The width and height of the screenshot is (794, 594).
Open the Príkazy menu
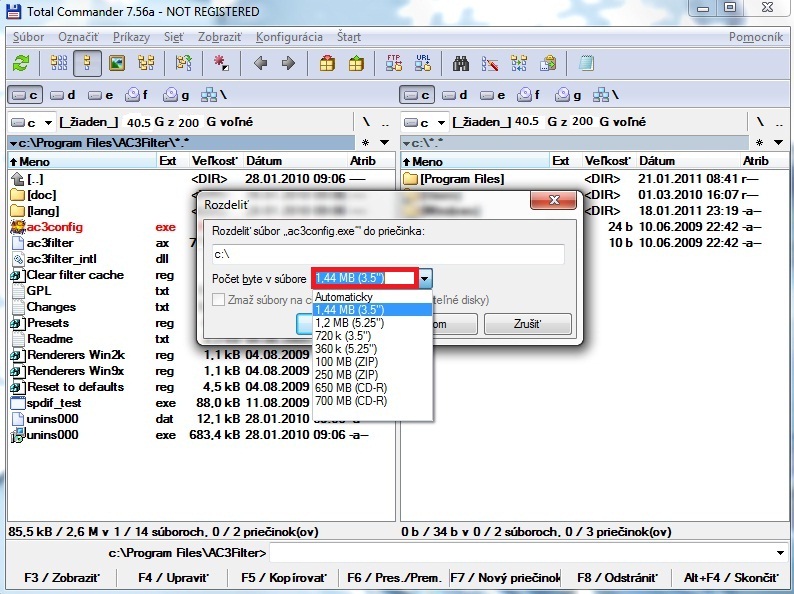pos(131,37)
